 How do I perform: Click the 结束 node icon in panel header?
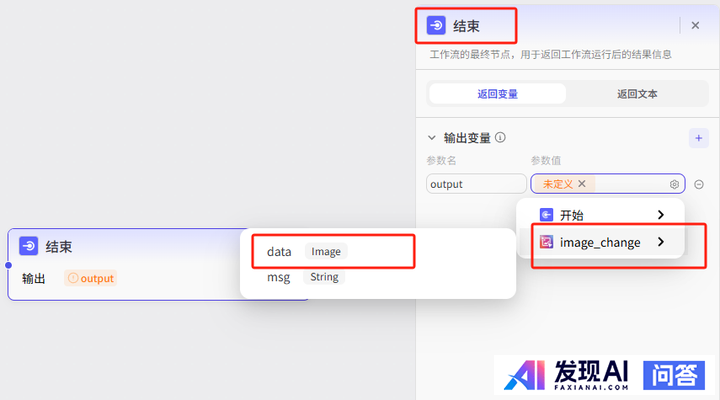(436, 26)
